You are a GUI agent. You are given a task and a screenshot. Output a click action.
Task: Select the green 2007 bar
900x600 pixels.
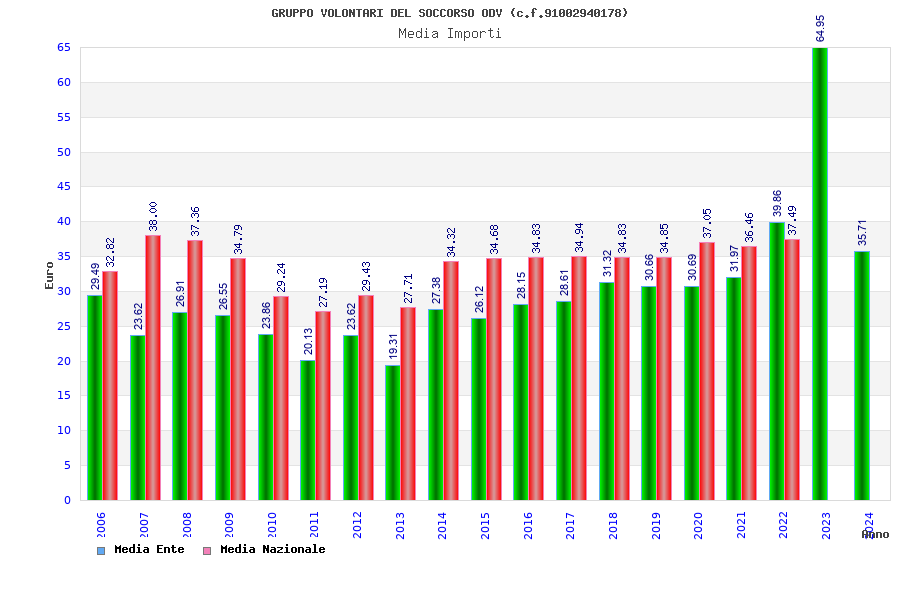(138, 417)
